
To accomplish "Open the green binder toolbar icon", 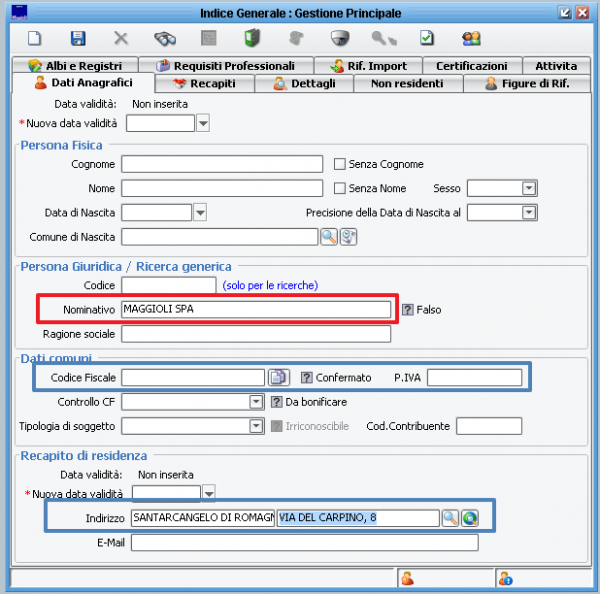I will pos(252,38).
